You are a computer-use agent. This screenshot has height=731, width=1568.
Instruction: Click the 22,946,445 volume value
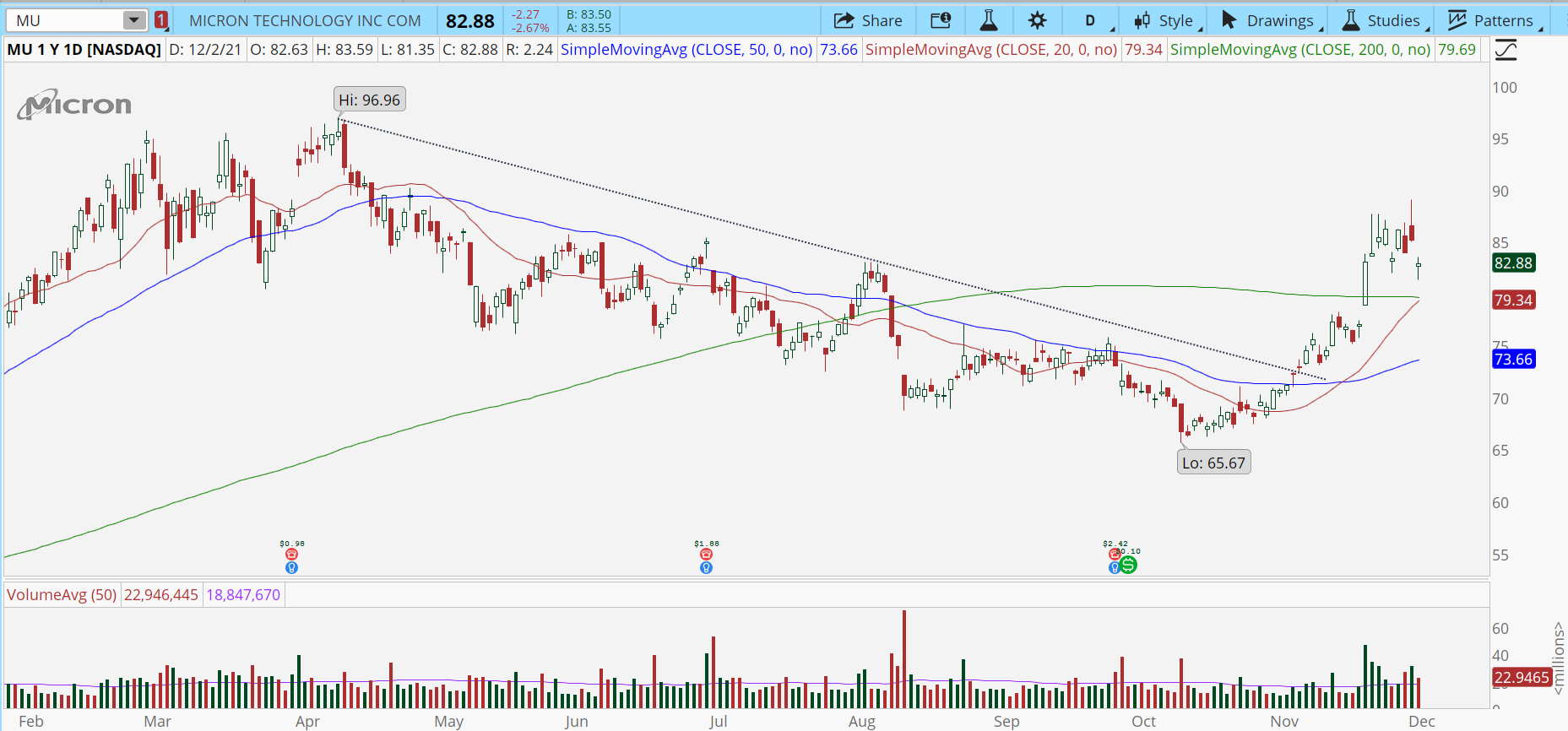pyautogui.click(x=161, y=595)
